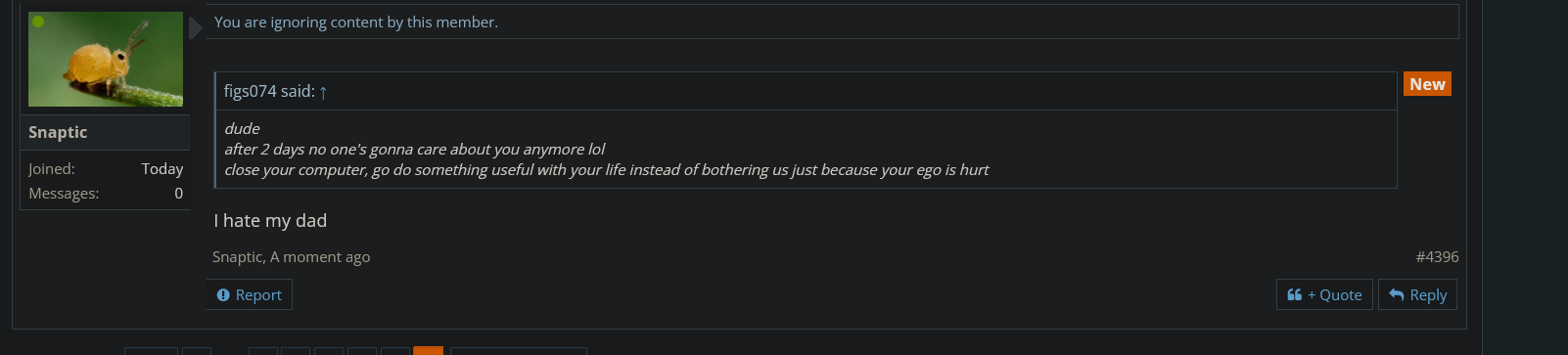Expand the quoted figs074 message block

tap(806, 150)
